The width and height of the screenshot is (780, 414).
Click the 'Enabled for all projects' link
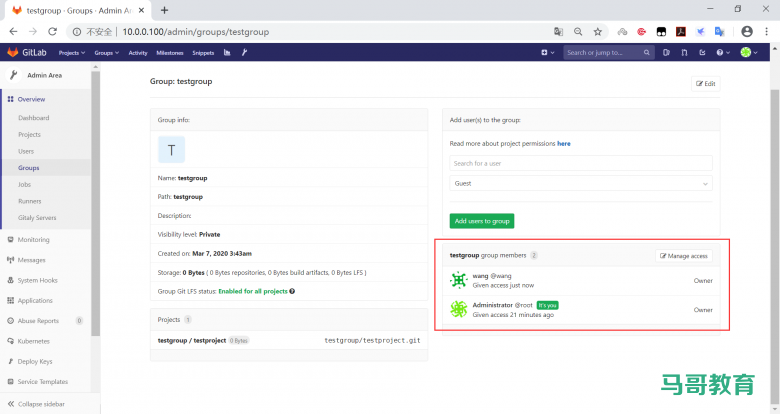click(x=253, y=291)
